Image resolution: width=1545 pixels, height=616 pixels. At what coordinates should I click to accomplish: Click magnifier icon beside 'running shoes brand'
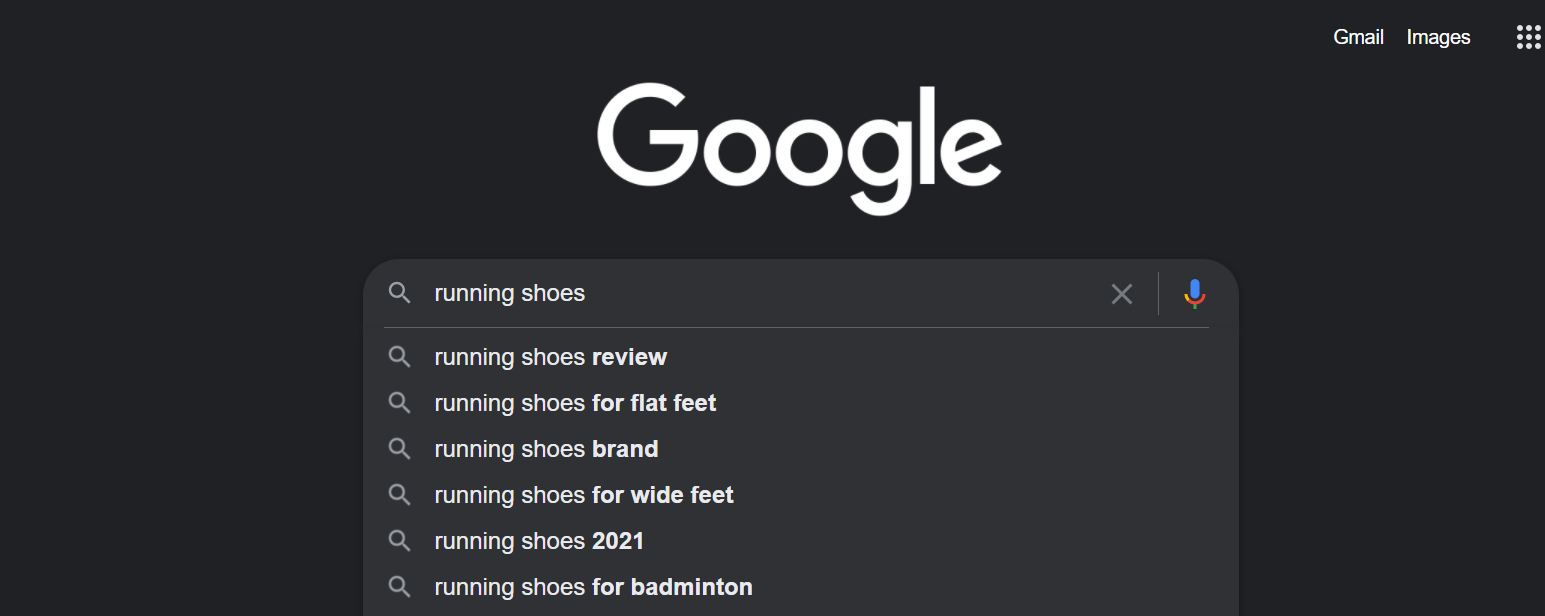point(400,449)
